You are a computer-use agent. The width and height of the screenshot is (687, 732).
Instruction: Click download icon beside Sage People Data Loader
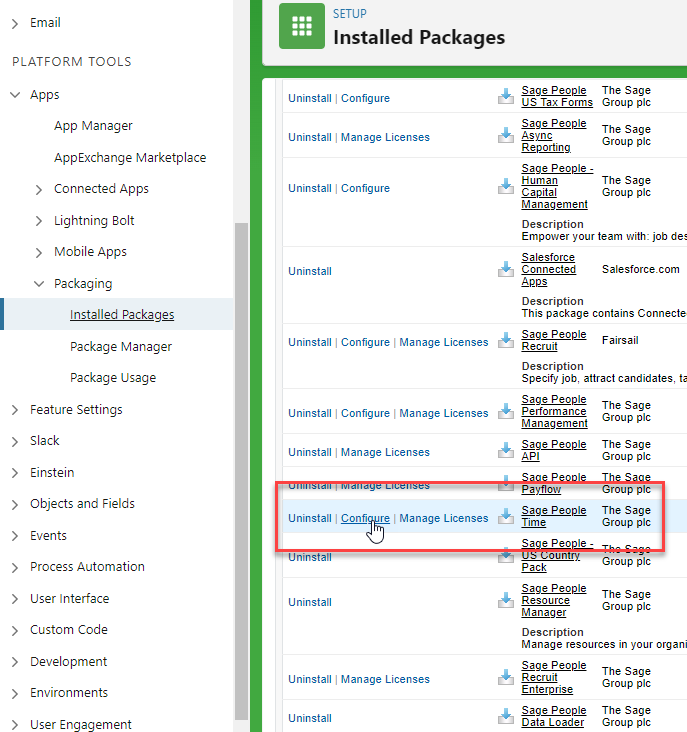(x=506, y=717)
